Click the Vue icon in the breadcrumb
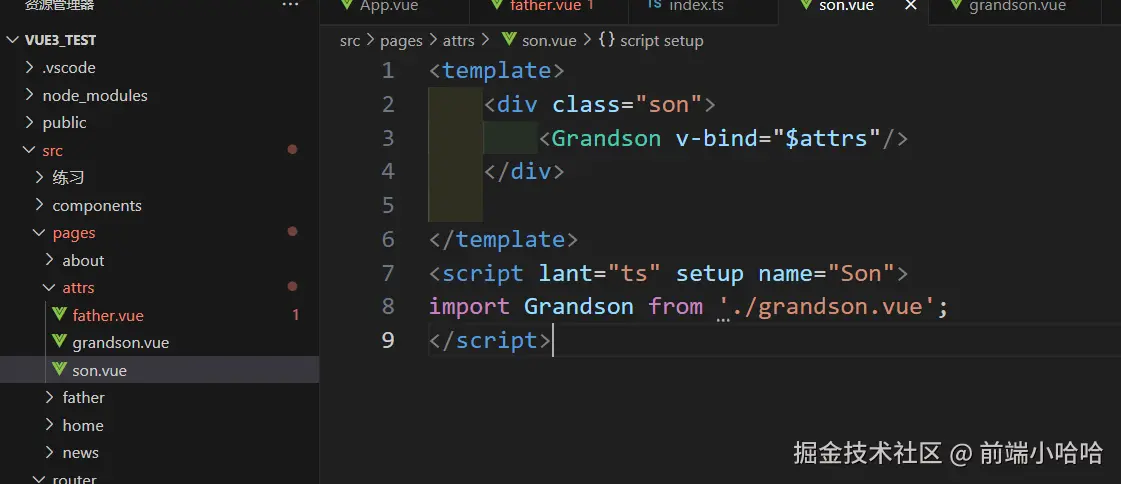This screenshot has height=484, width=1121. click(x=509, y=40)
